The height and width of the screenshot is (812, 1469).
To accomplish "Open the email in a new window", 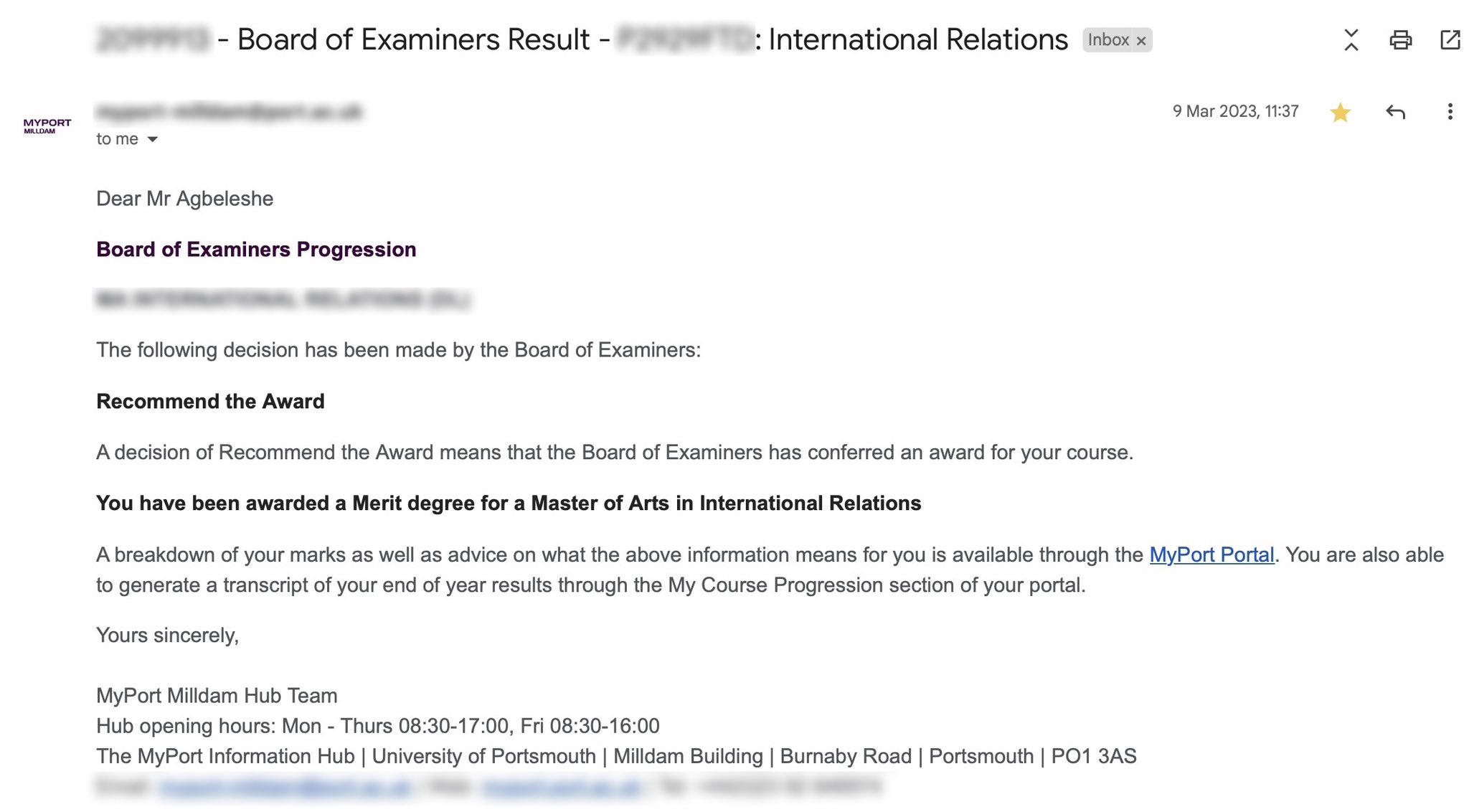I will click(1450, 40).
